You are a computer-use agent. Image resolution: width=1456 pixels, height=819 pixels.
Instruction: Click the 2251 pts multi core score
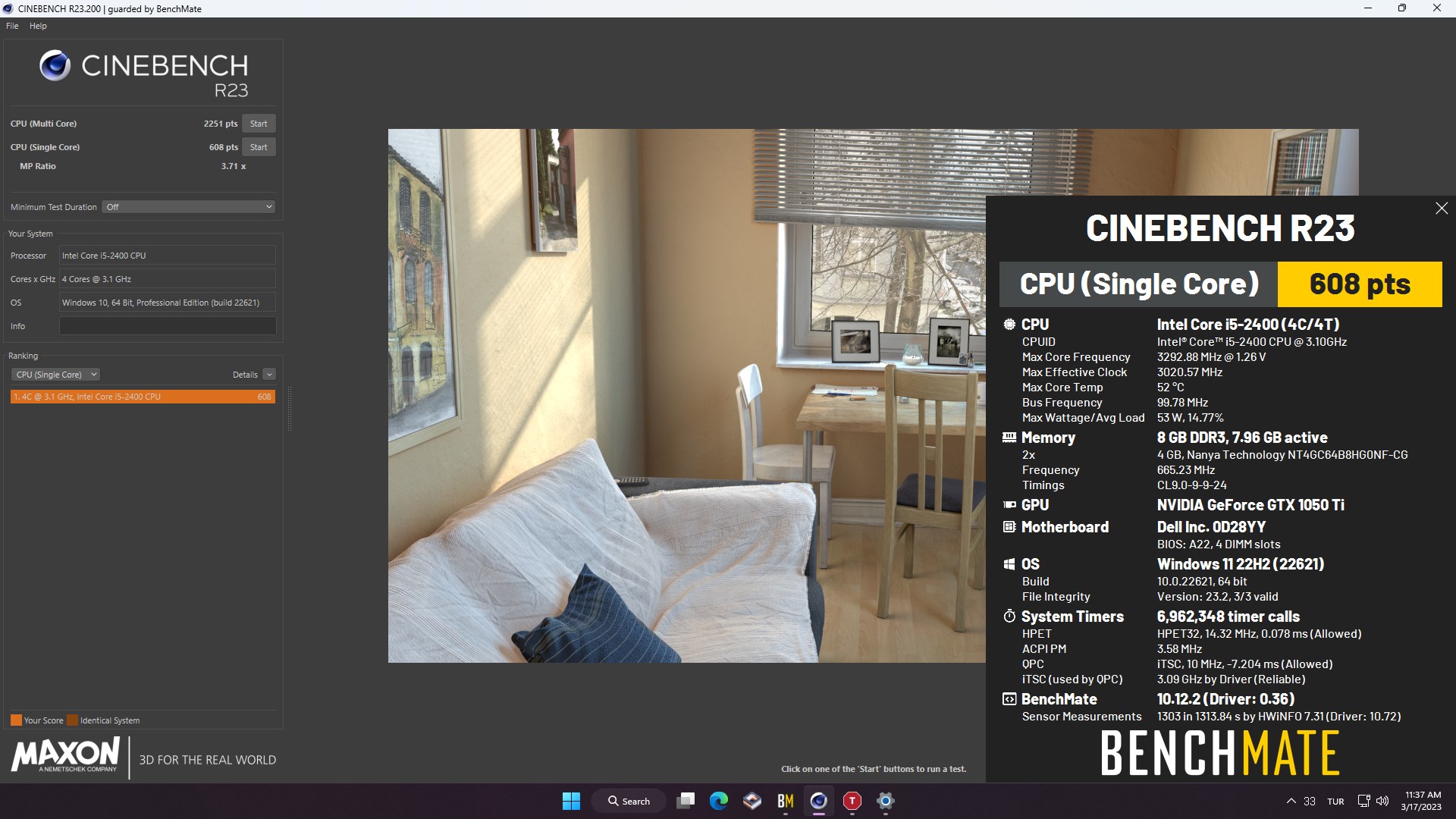pyautogui.click(x=221, y=124)
